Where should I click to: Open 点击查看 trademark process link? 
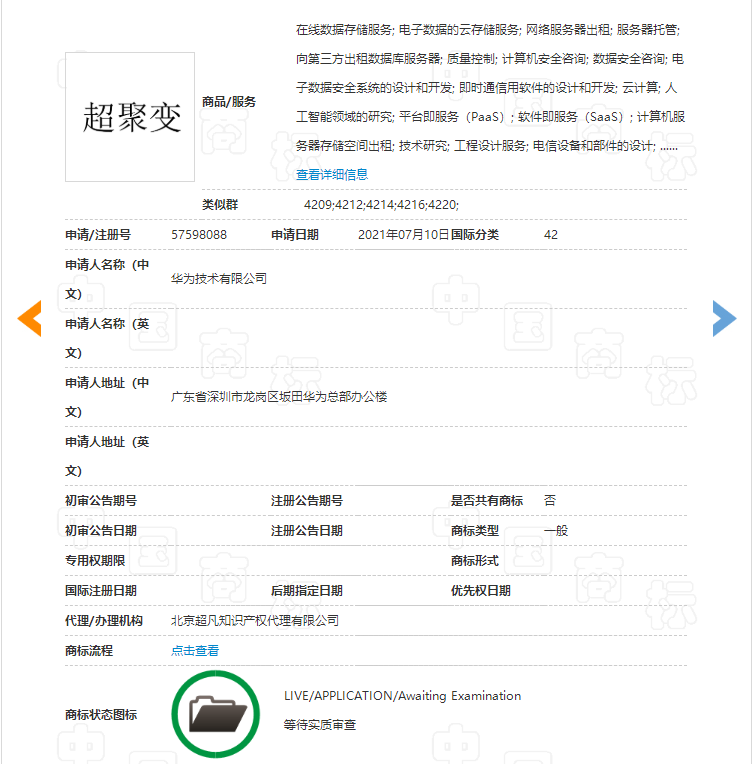[195, 650]
